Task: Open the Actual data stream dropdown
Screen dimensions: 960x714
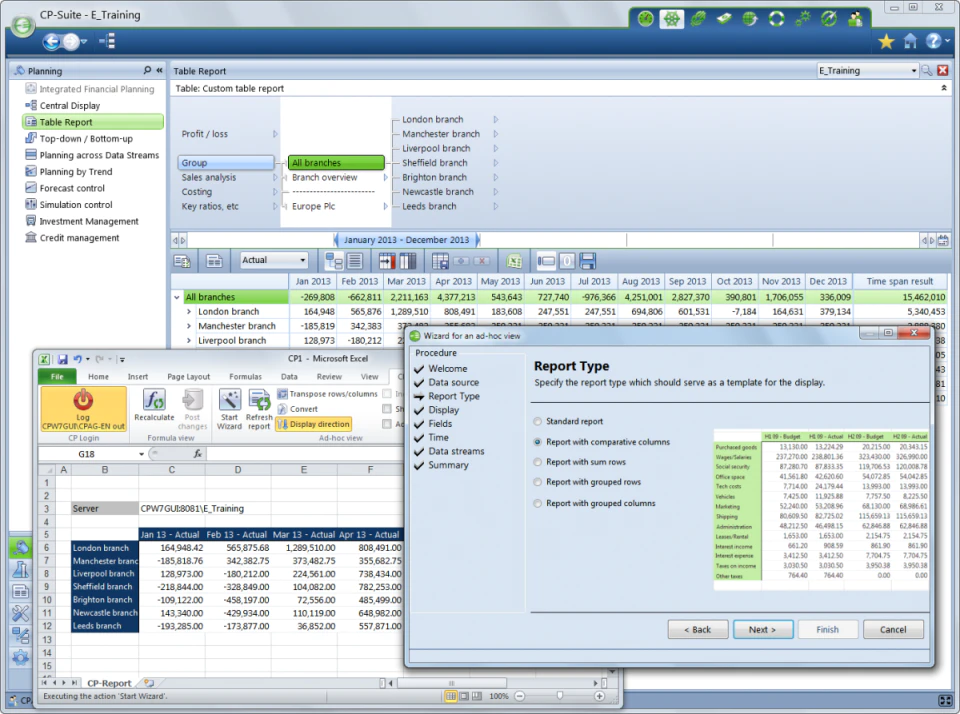Action: 274,260
